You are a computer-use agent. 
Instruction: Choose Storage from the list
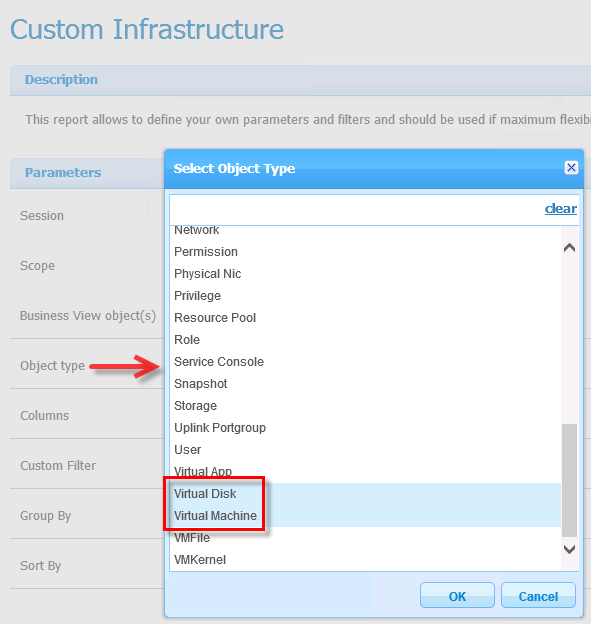point(365,406)
